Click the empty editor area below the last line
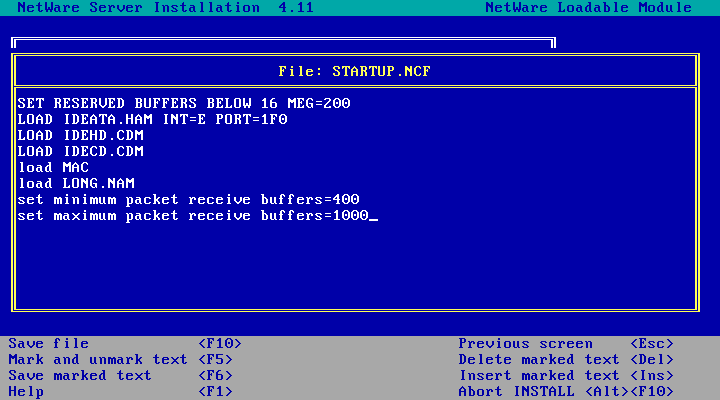The image size is (720, 400). pyautogui.click(x=355, y=266)
